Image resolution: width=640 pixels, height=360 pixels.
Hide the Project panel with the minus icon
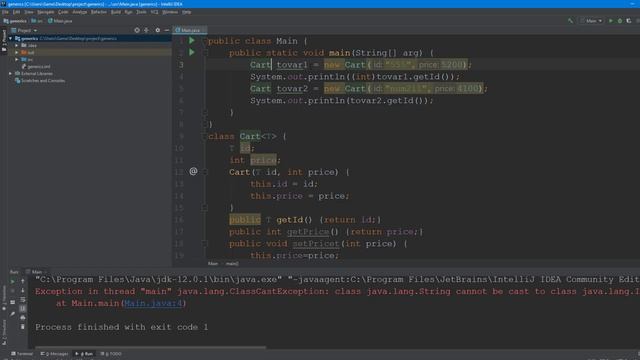tap(167, 30)
